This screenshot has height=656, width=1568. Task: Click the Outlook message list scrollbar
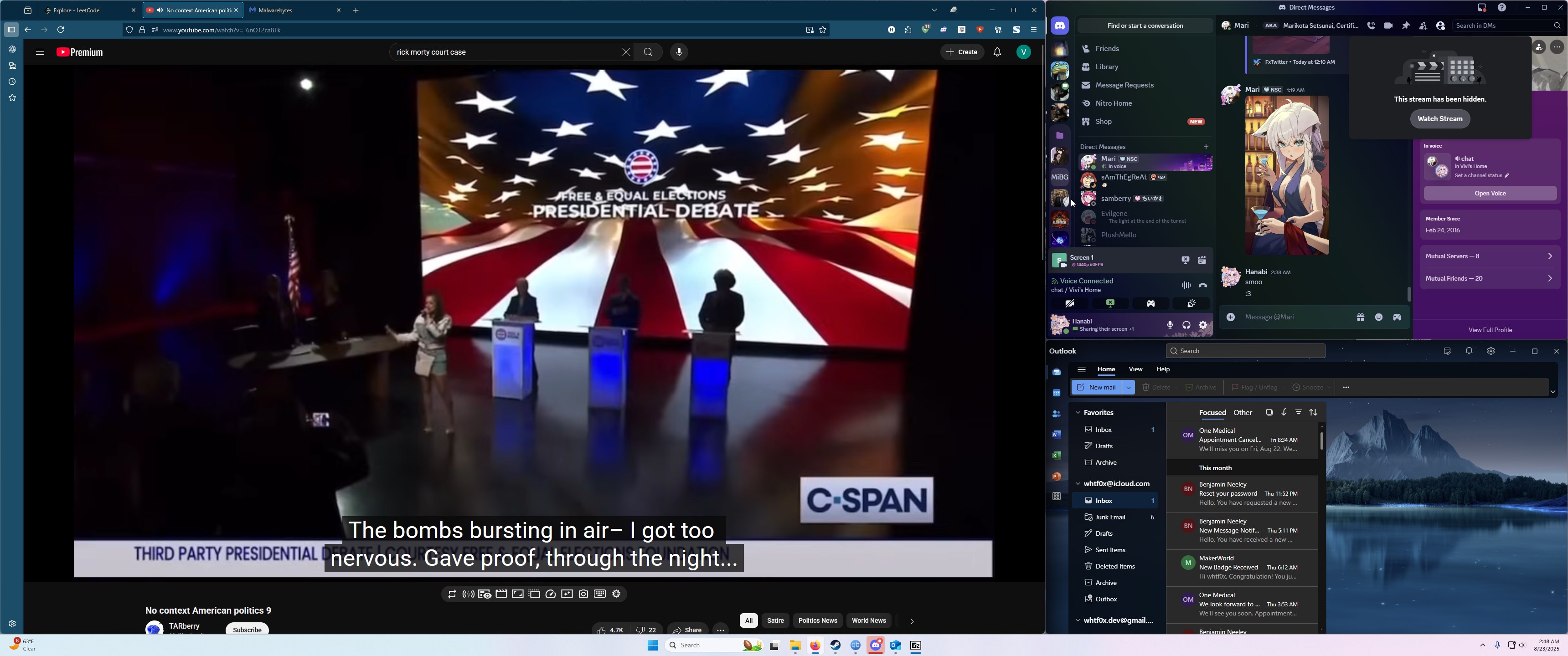(x=1321, y=441)
